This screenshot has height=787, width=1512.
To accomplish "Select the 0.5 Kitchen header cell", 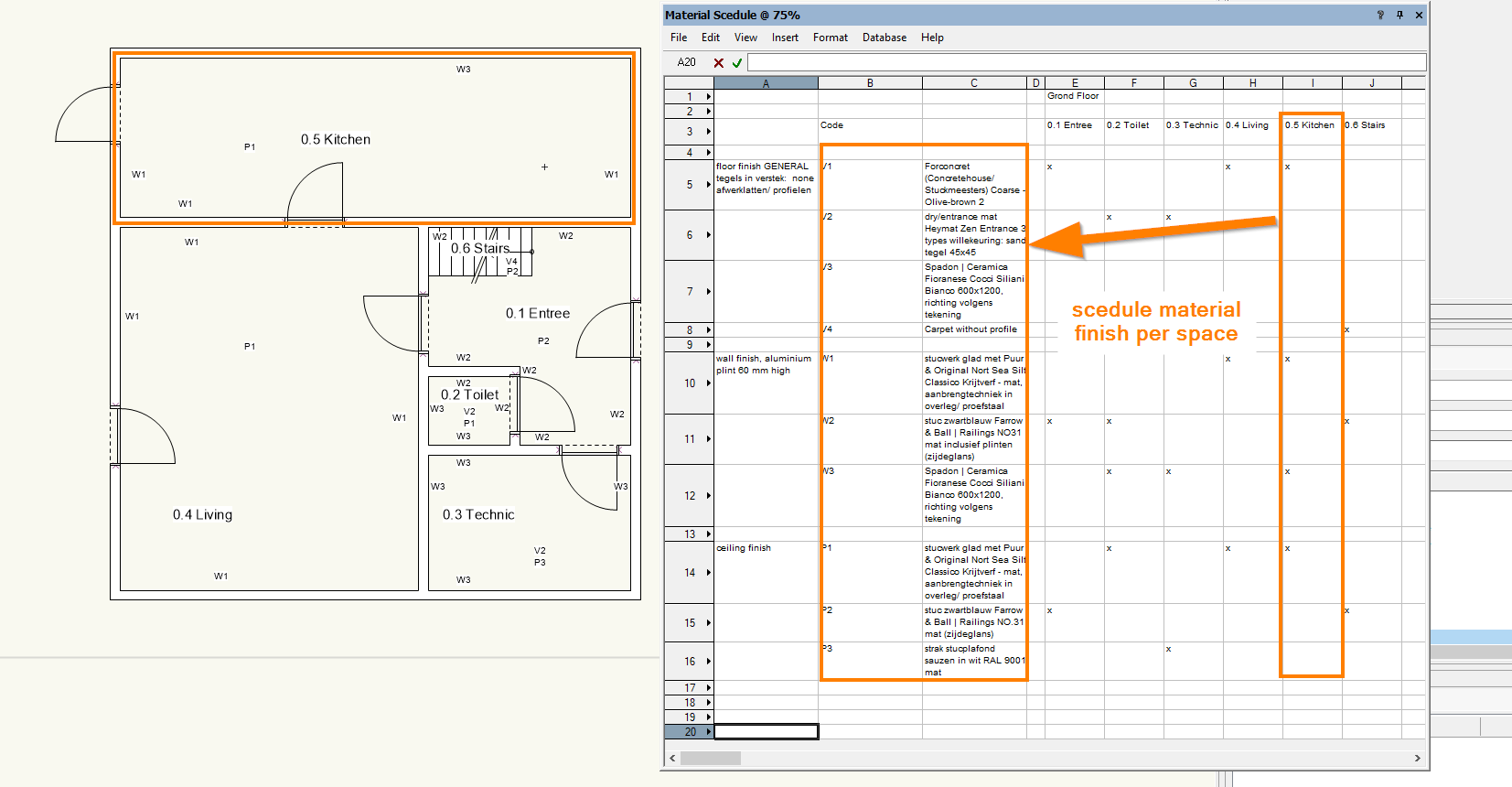I will 1311,125.
